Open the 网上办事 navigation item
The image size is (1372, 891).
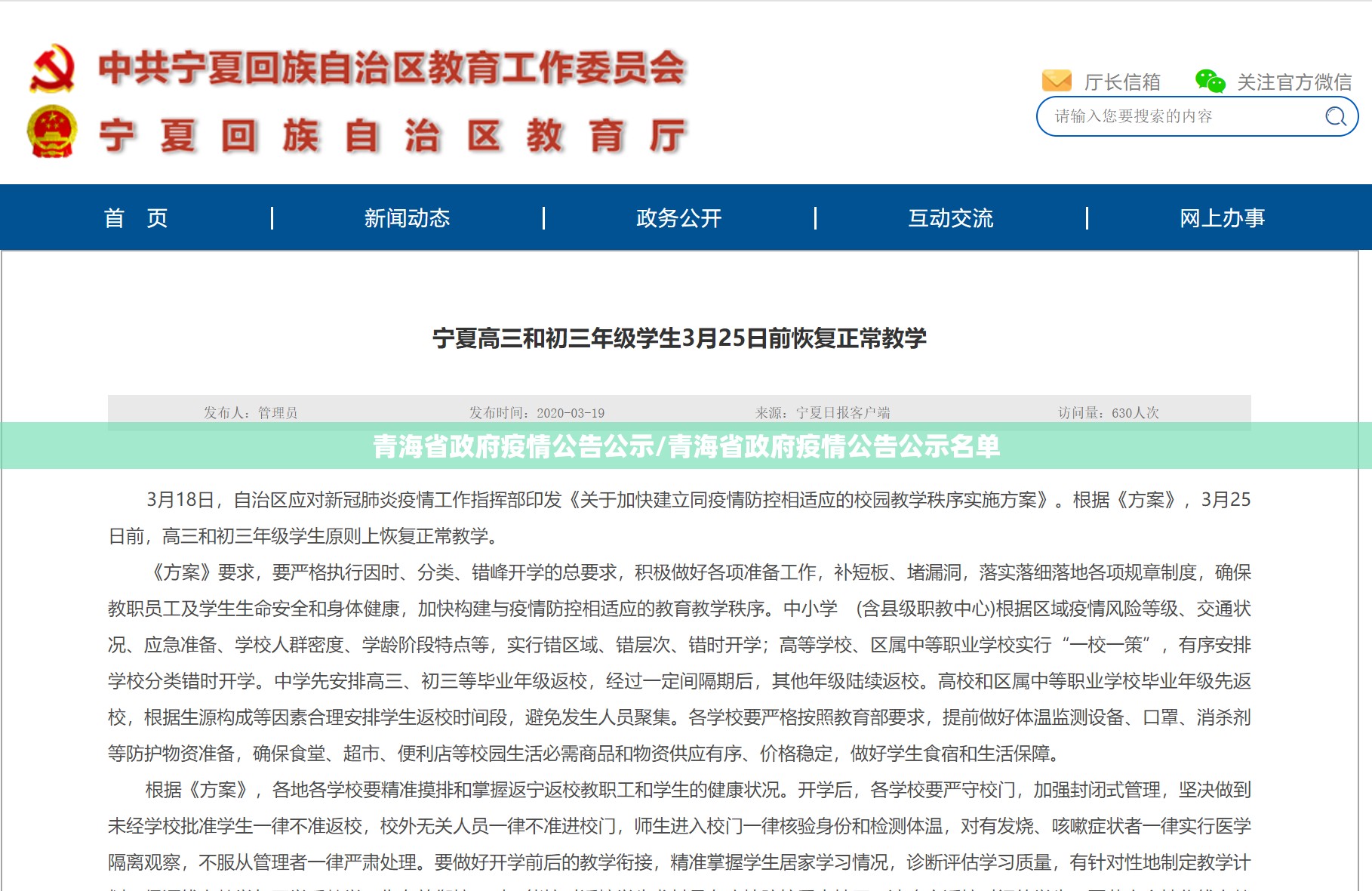click(1222, 218)
